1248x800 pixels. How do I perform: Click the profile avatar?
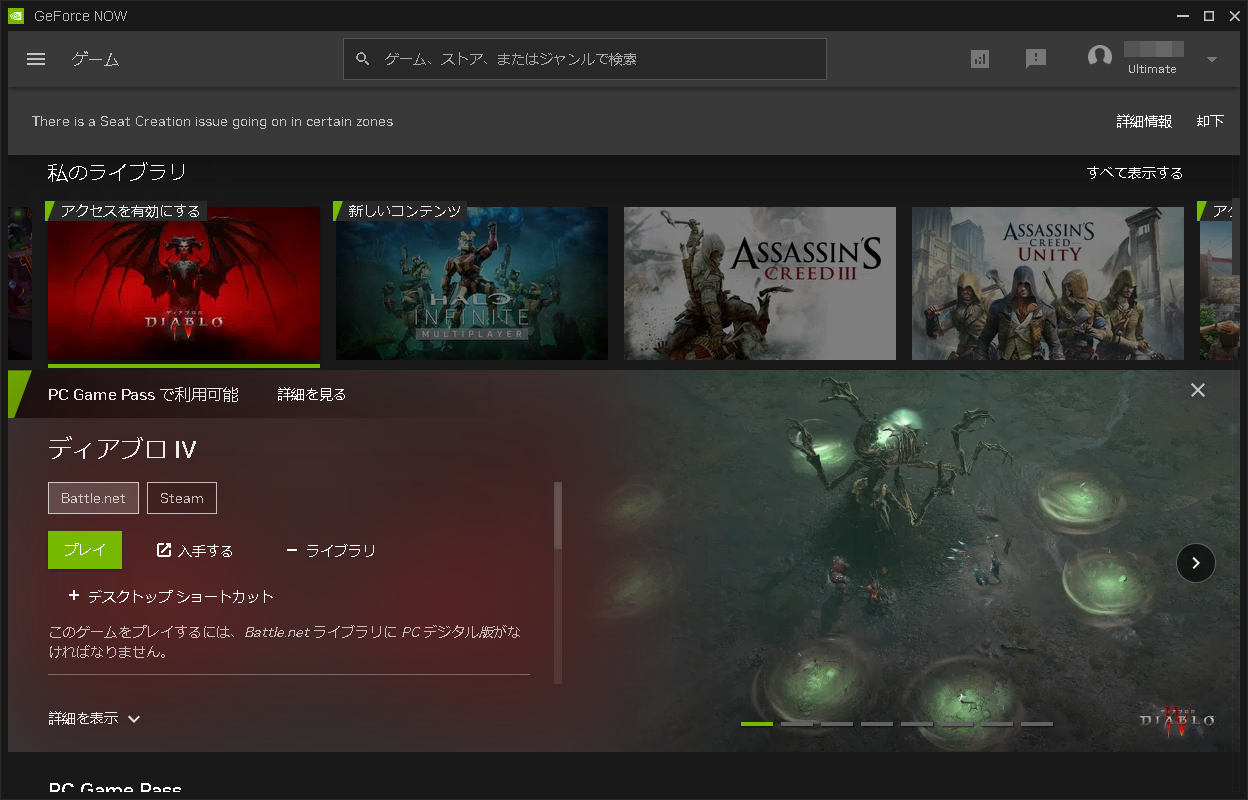1099,57
